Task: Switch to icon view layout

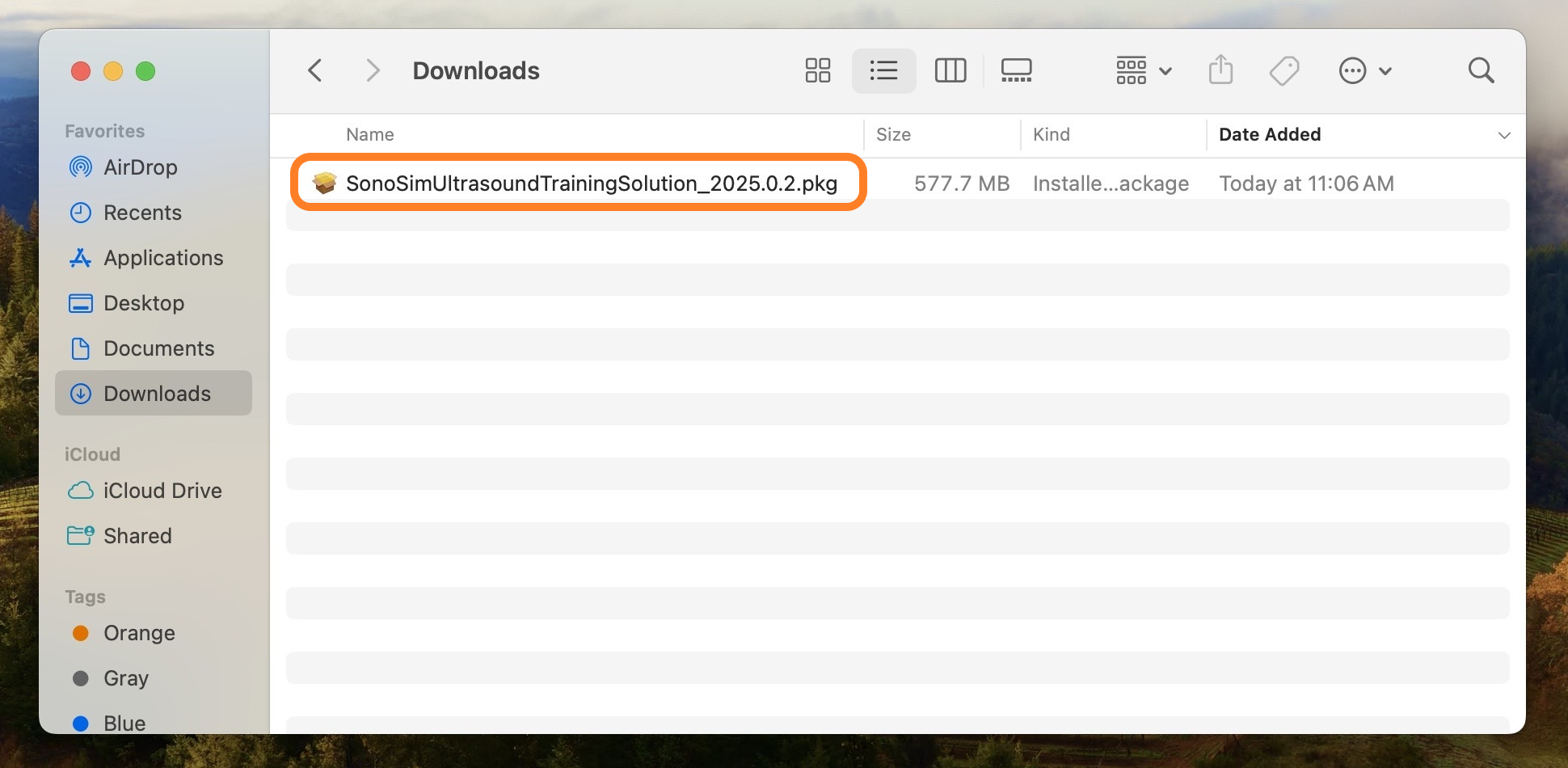Action: click(x=817, y=70)
